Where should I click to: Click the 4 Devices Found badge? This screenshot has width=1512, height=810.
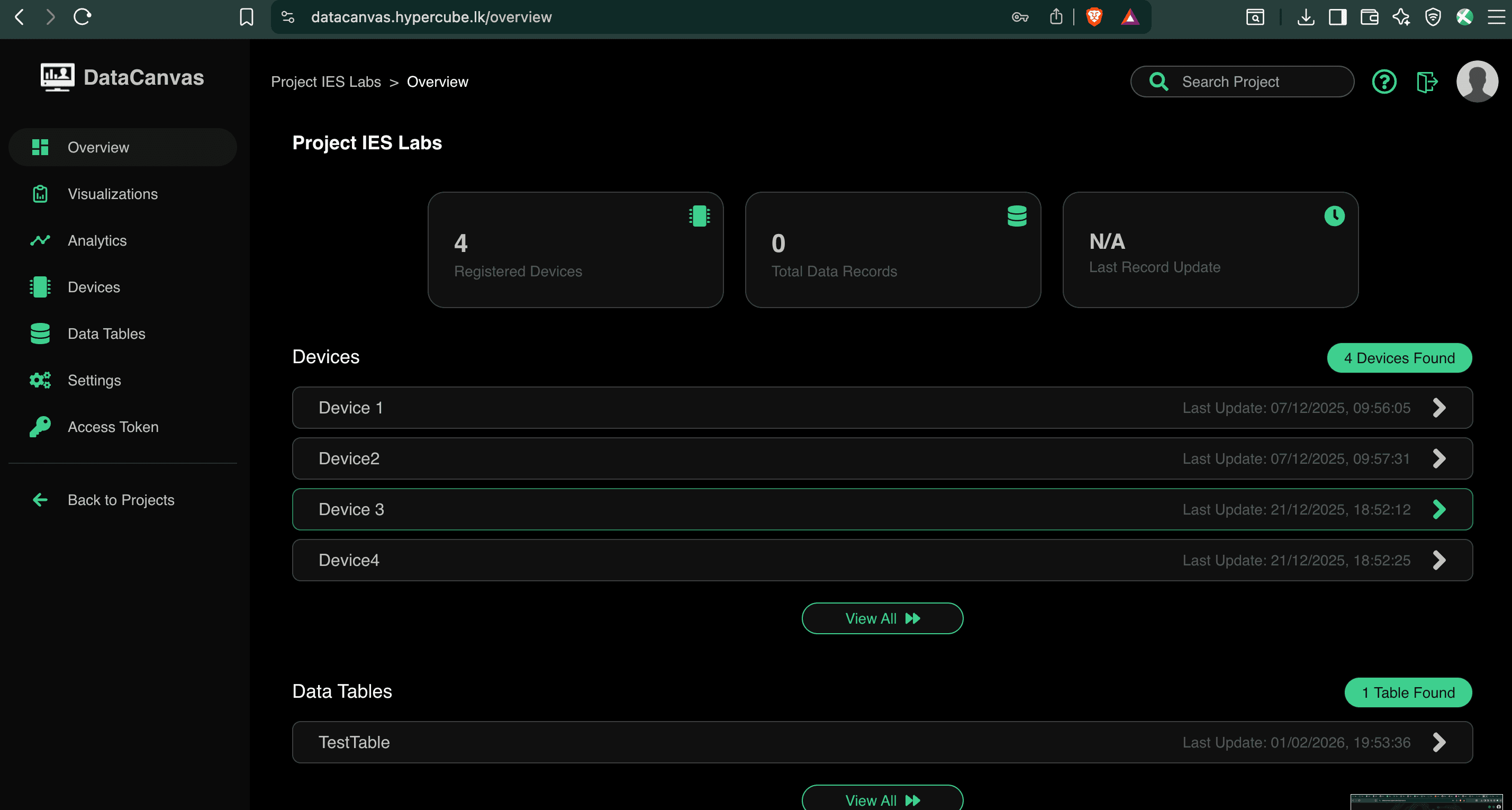1399,357
